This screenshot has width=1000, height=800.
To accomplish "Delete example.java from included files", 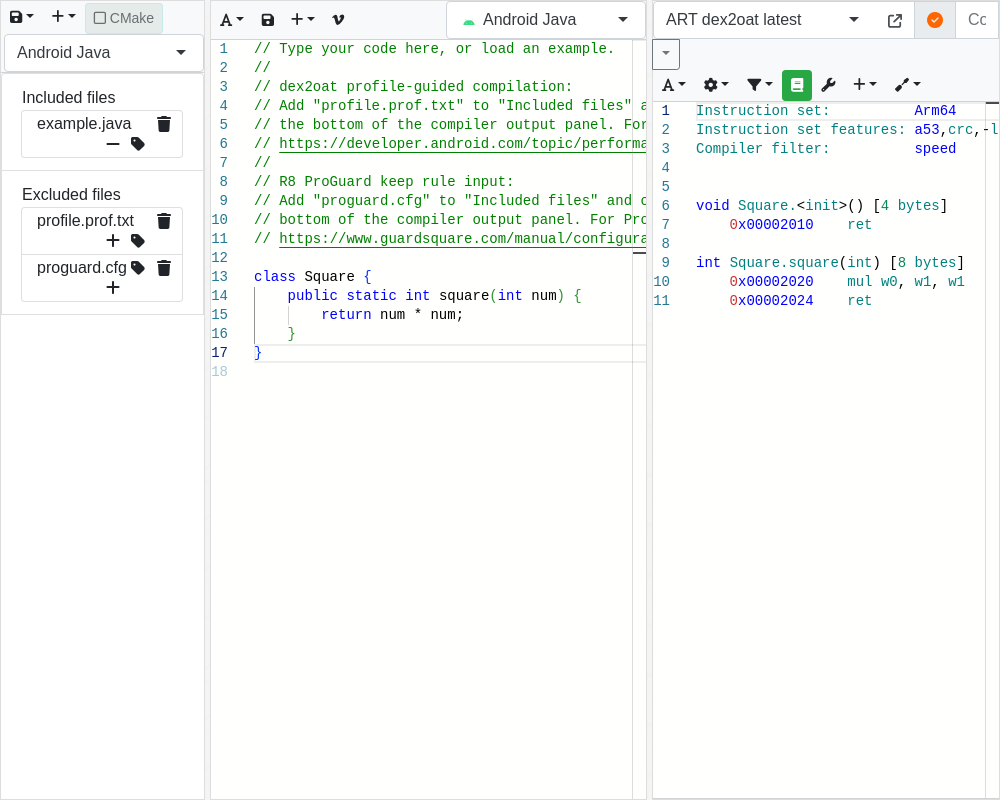I will coord(164,124).
